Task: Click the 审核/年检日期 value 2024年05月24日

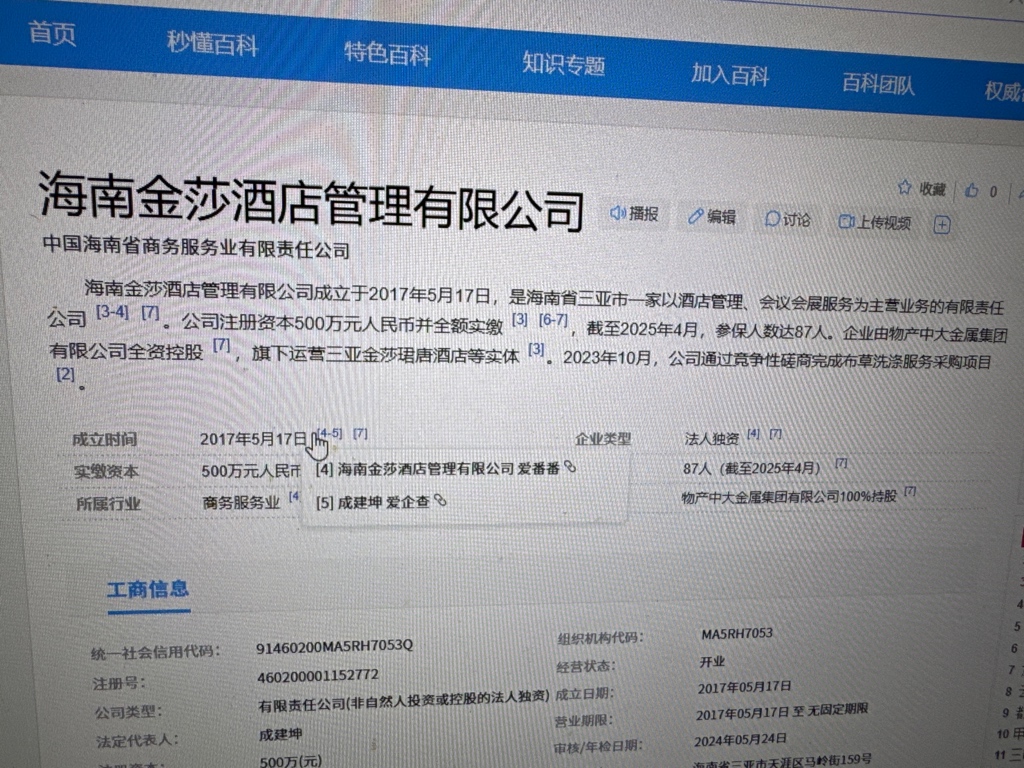Action: click(x=741, y=741)
